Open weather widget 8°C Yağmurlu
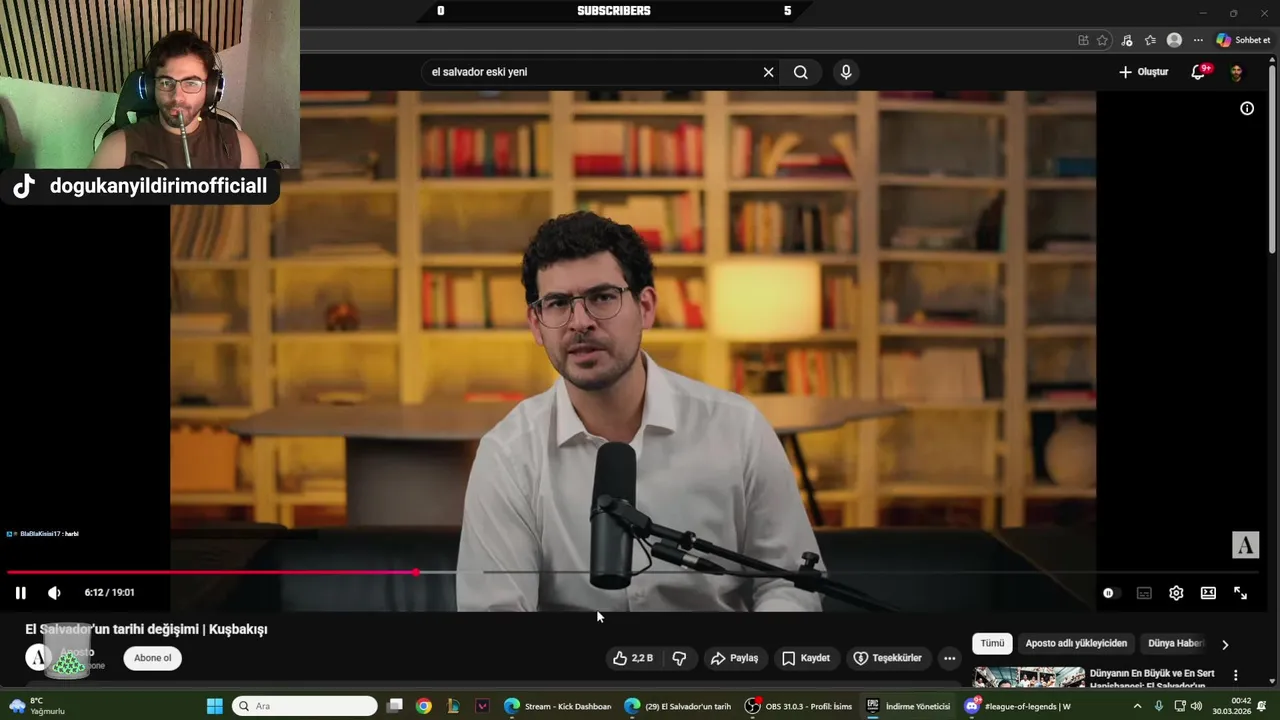1280x720 pixels. click(38, 706)
